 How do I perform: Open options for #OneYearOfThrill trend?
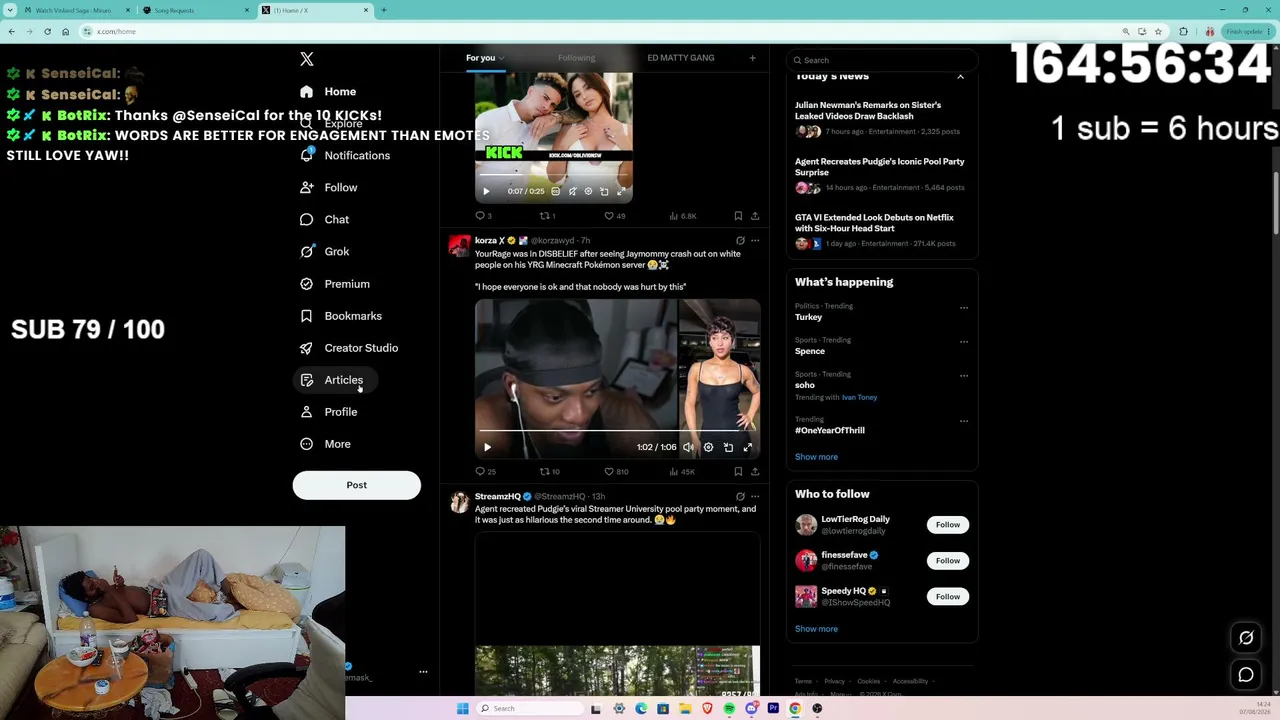(964, 421)
